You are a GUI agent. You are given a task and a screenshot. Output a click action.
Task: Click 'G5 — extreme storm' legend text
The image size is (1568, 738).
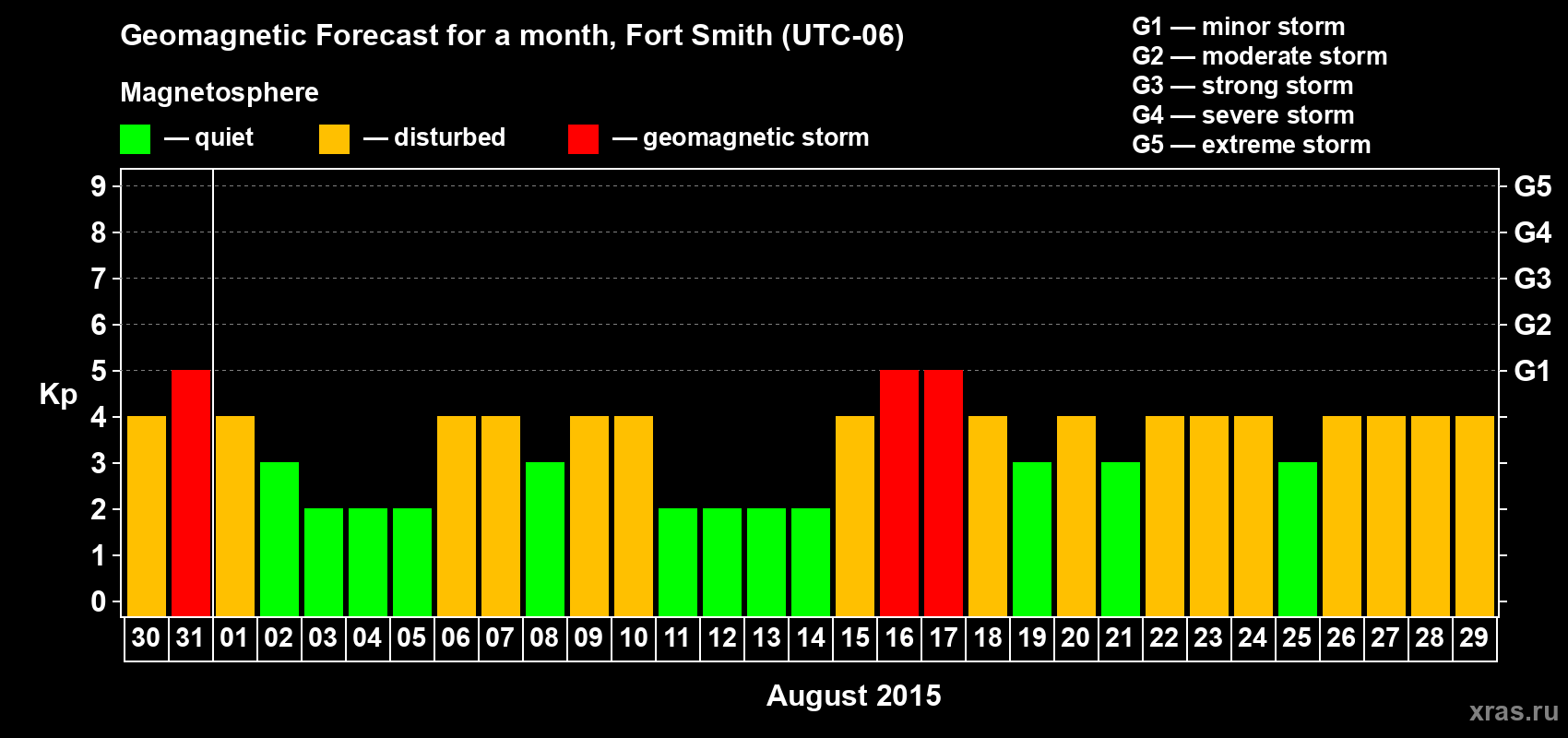1252,145
